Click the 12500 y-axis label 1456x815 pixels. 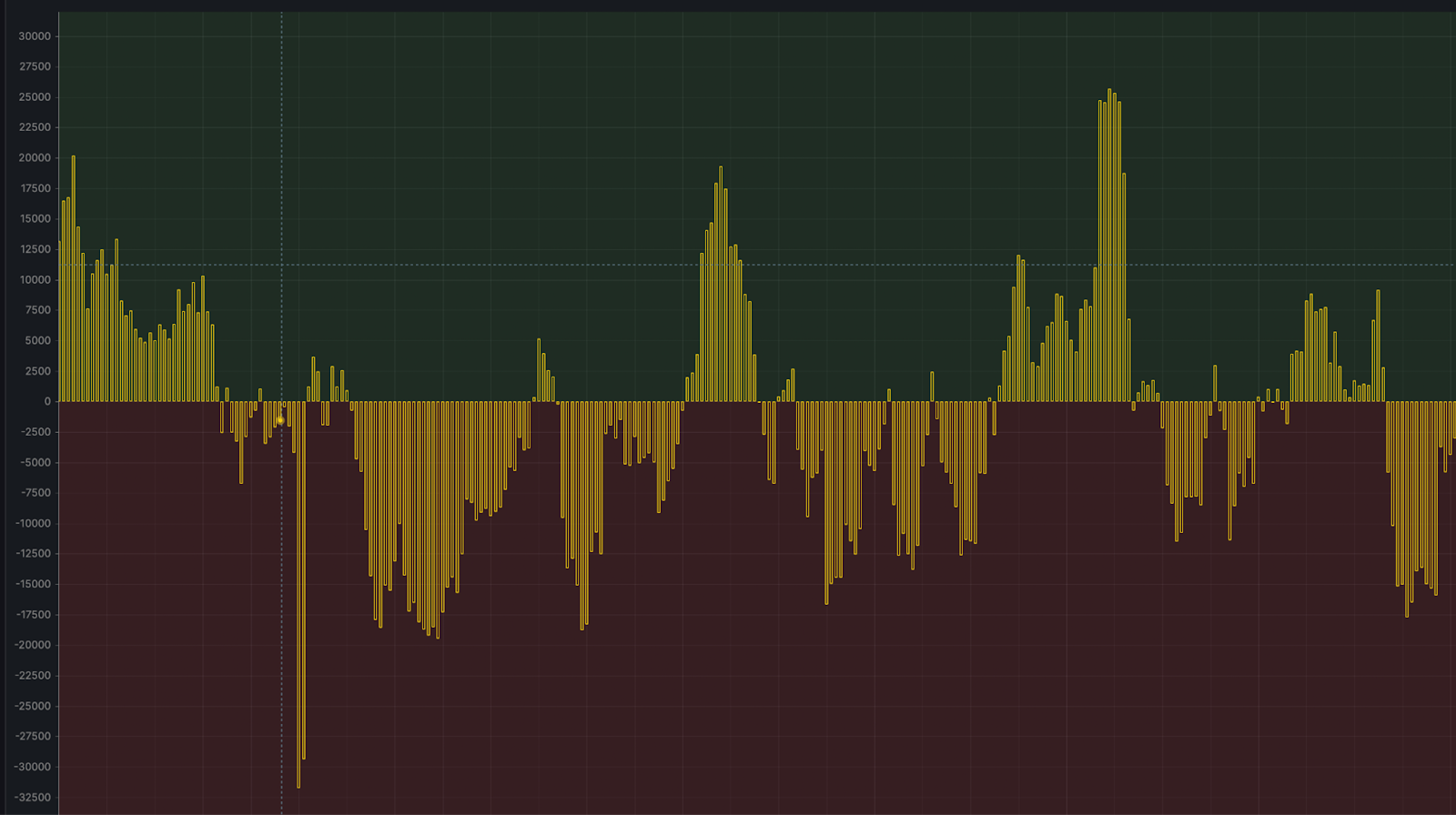35,249
